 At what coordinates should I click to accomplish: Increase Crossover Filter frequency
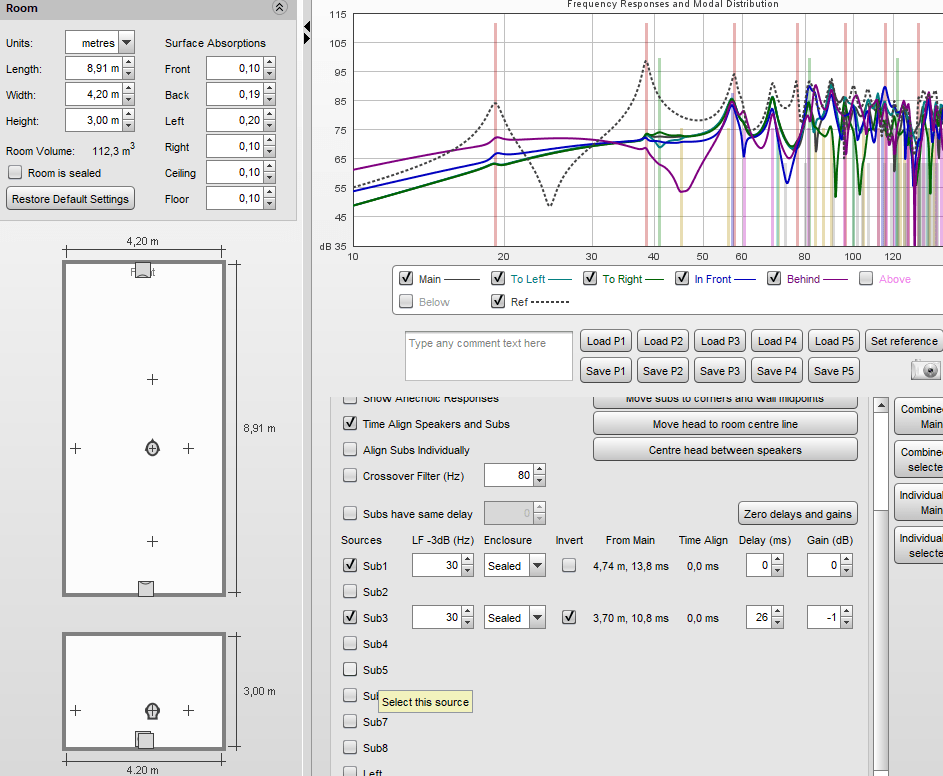click(539, 470)
